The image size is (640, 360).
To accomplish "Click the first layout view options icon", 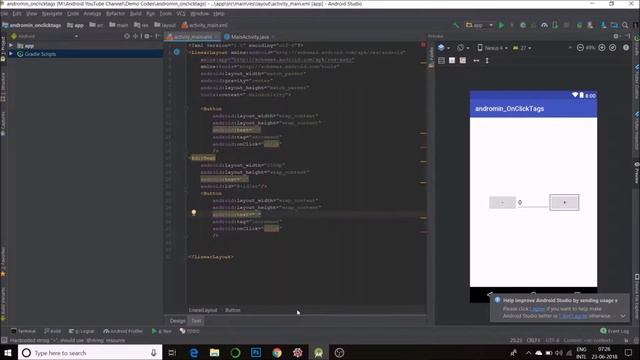I will pos(441,60).
